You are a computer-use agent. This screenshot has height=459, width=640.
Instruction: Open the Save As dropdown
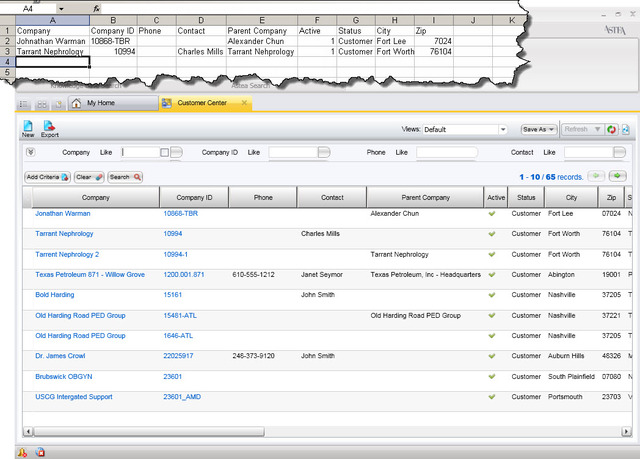click(x=539, y=129)
